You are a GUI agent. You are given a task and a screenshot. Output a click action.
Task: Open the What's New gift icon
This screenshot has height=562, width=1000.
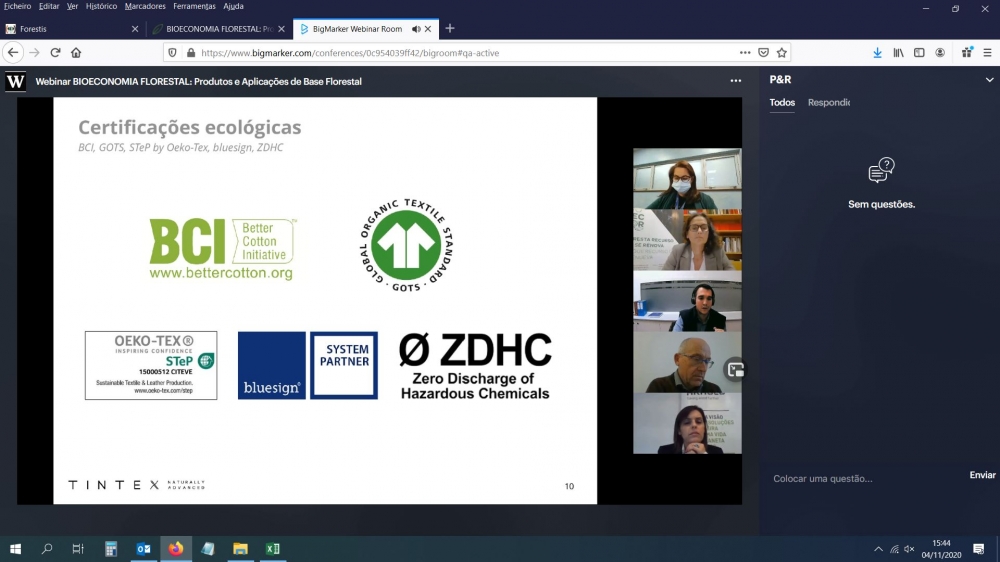967,53
